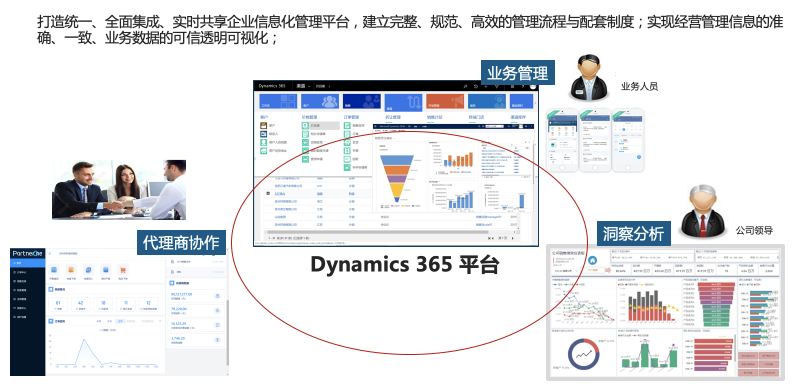Open the user avatar in Dynamics 365 bar
Screen dimensions: 803x388
533,87
